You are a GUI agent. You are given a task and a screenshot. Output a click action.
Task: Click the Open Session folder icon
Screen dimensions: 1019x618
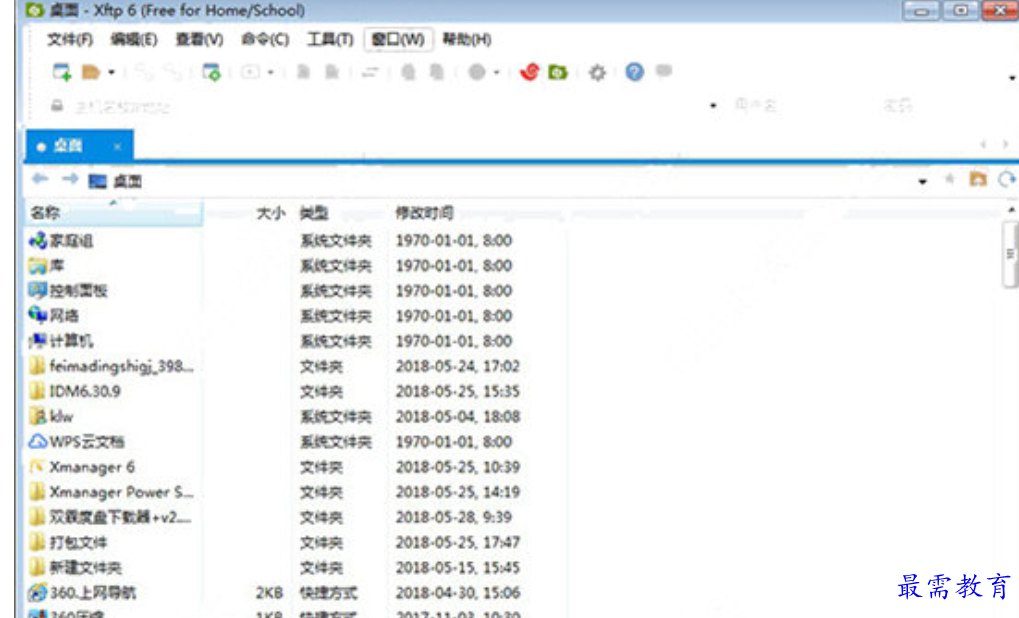[x=90, y=71]
